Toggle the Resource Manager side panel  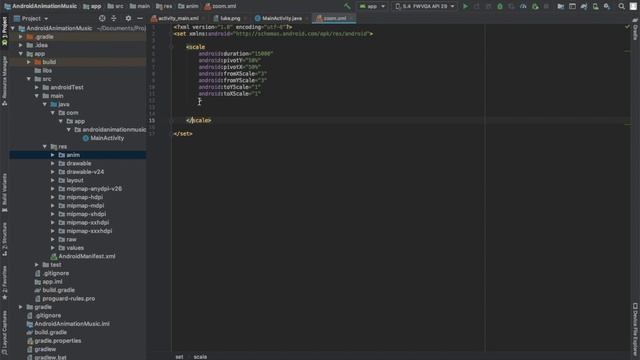tap(4, 81)
